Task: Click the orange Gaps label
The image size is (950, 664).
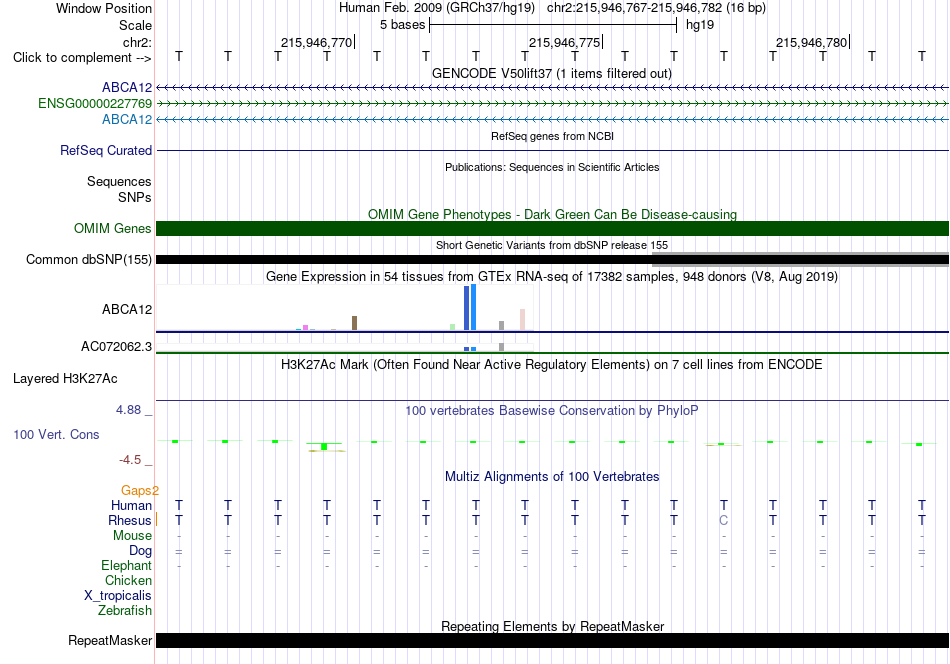Action: point(139,490)
